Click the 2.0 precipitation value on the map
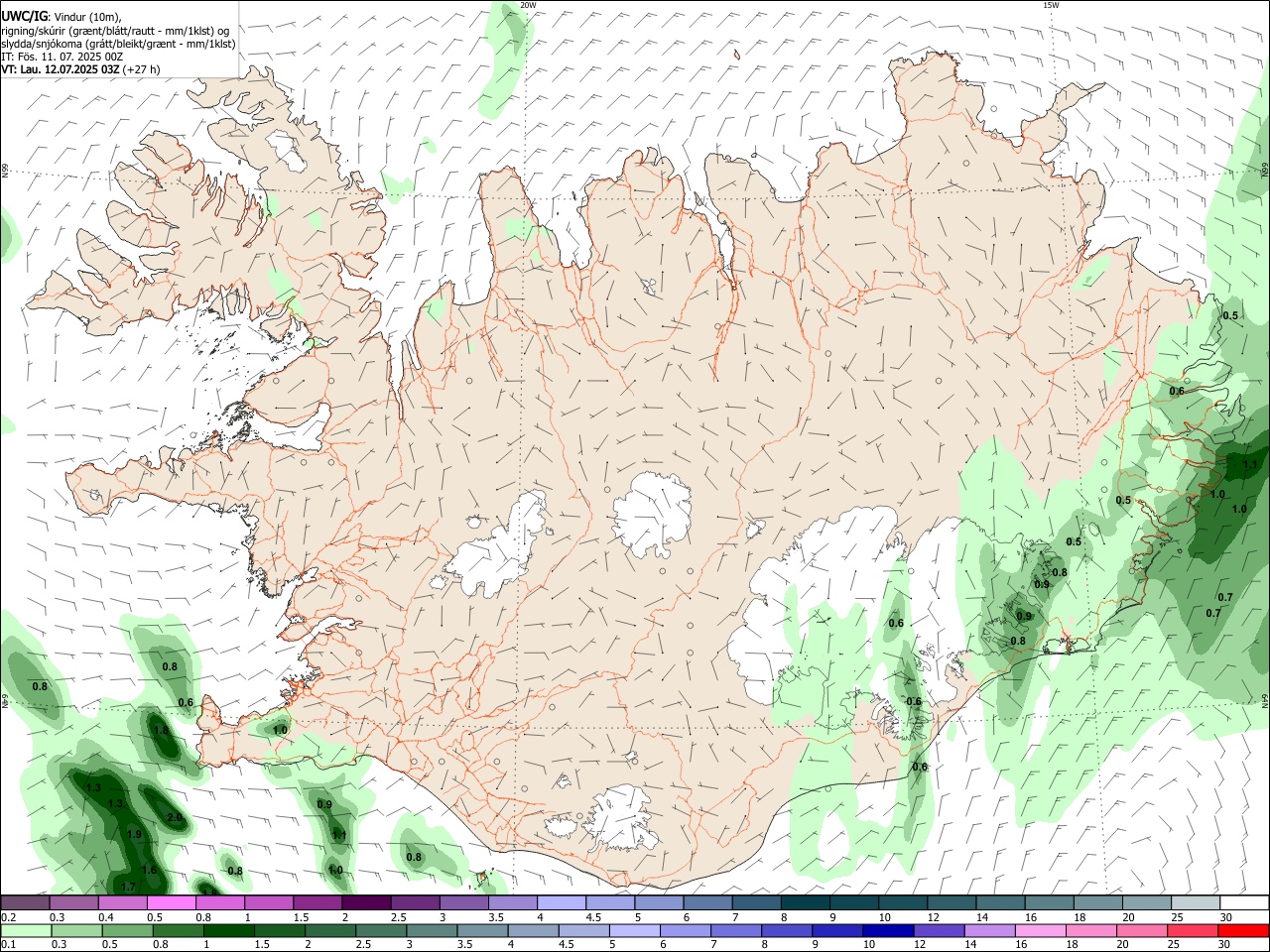Screen dimensions: 1270x952 [175, 818]
